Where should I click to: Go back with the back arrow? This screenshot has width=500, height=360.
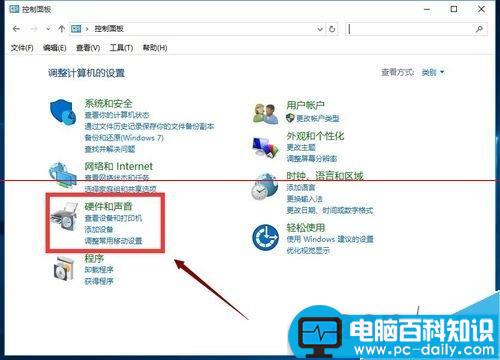[16, 29]
